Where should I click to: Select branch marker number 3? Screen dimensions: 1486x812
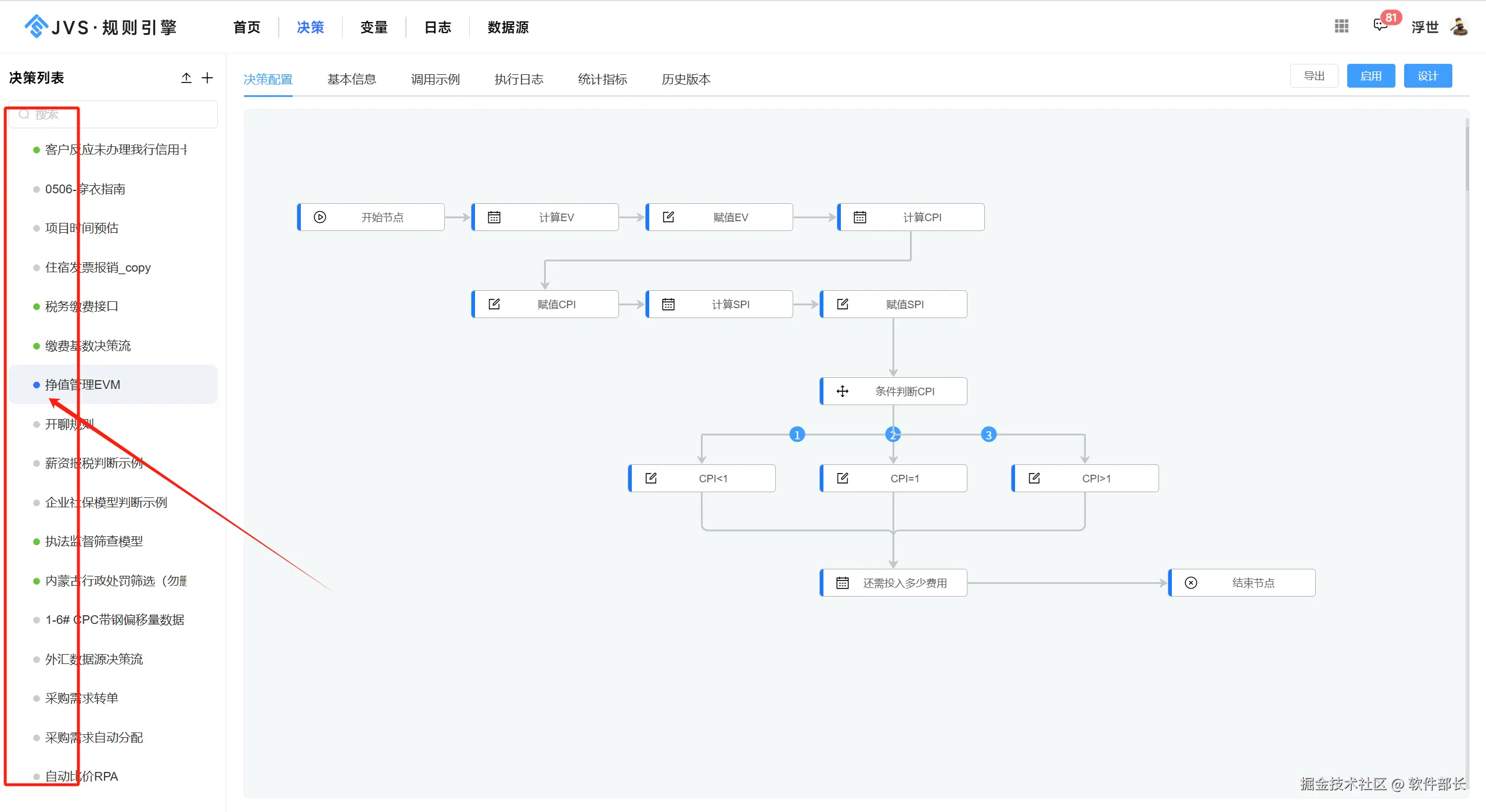988,435
